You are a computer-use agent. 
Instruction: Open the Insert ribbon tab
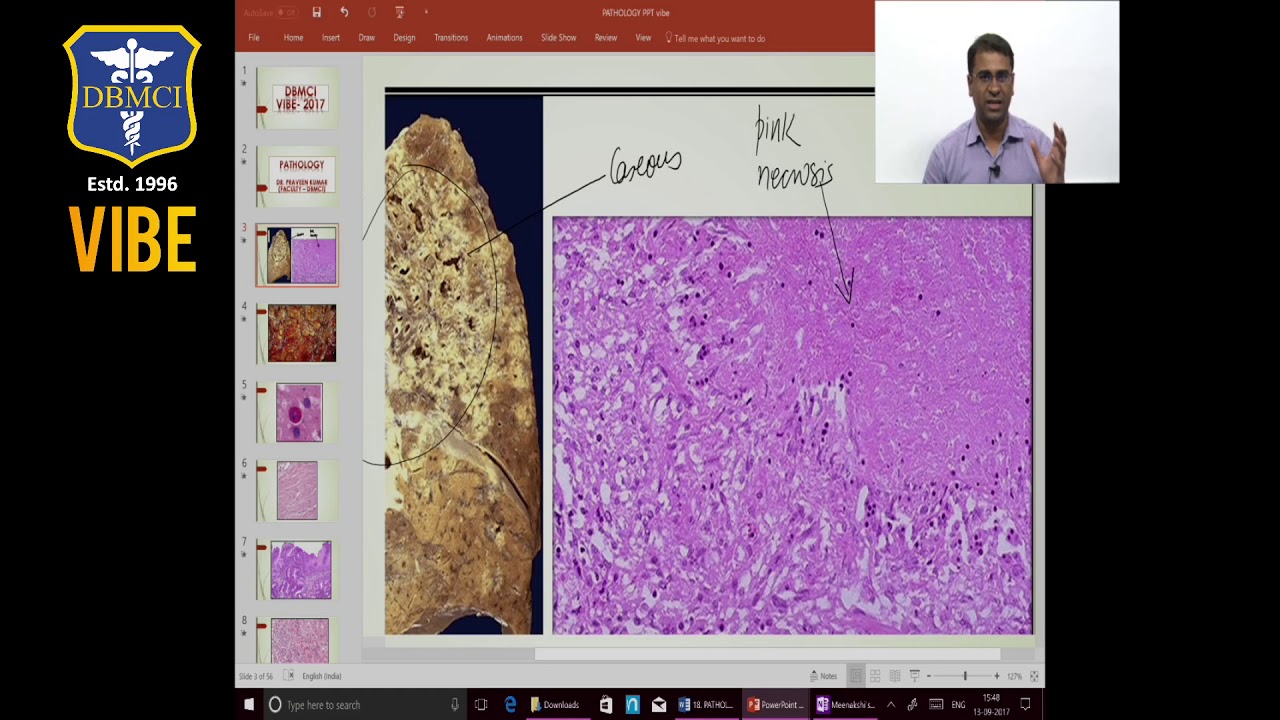331,38
